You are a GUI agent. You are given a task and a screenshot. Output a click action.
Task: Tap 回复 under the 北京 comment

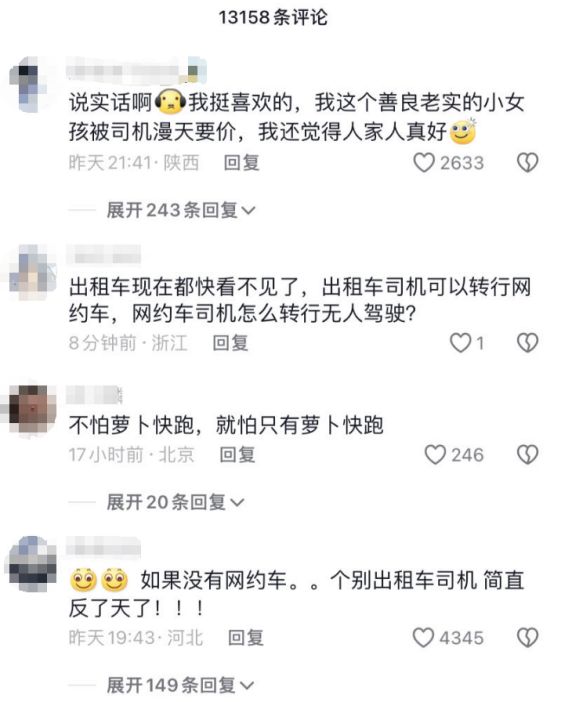[x=237, y=455]
